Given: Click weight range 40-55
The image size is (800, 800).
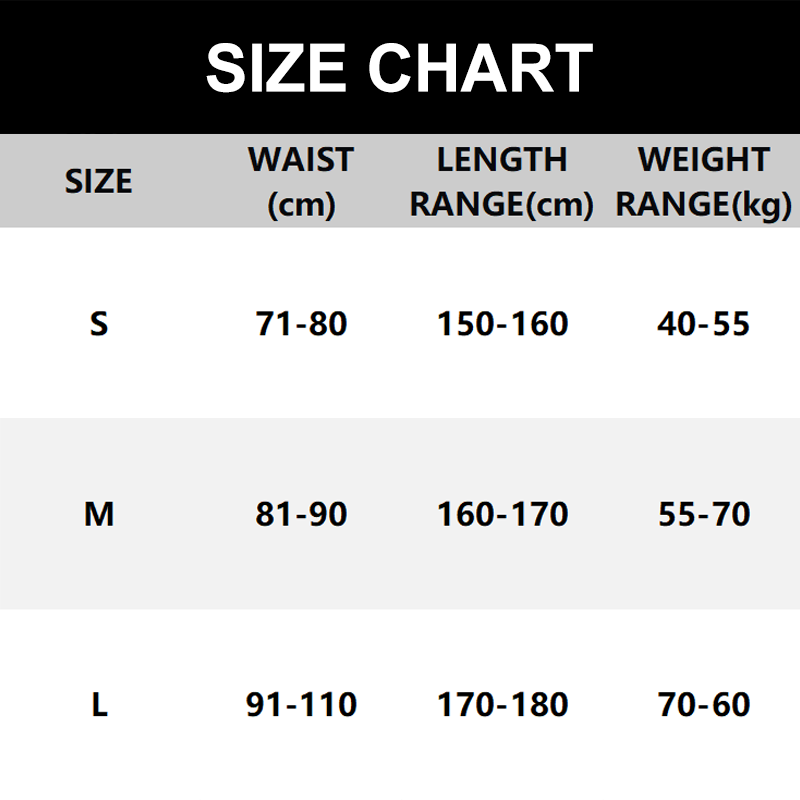Looking at the screenshot, I should coord(703,324).
